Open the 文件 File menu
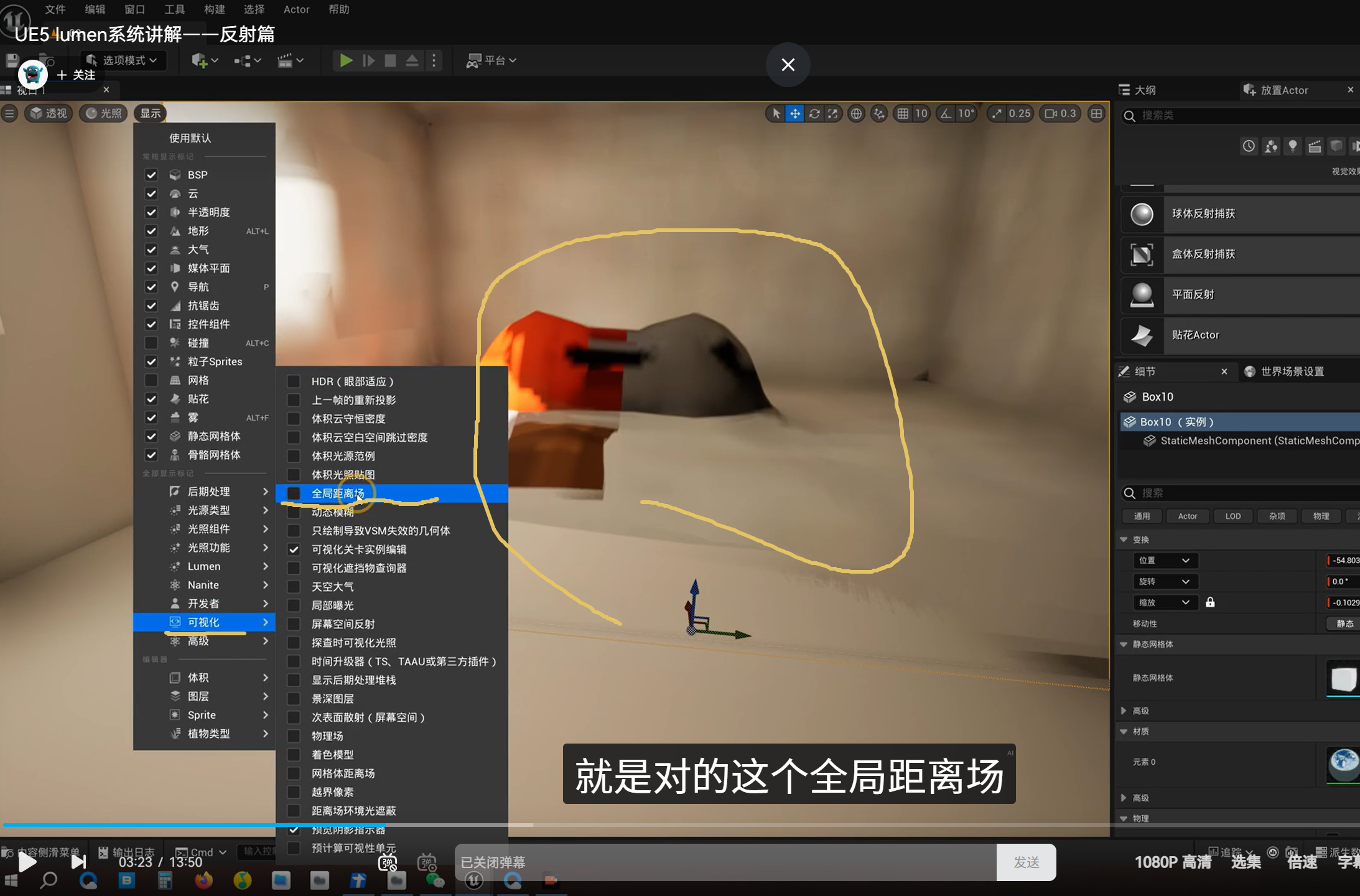This screenshot has width=1360, height=896. 55,9
